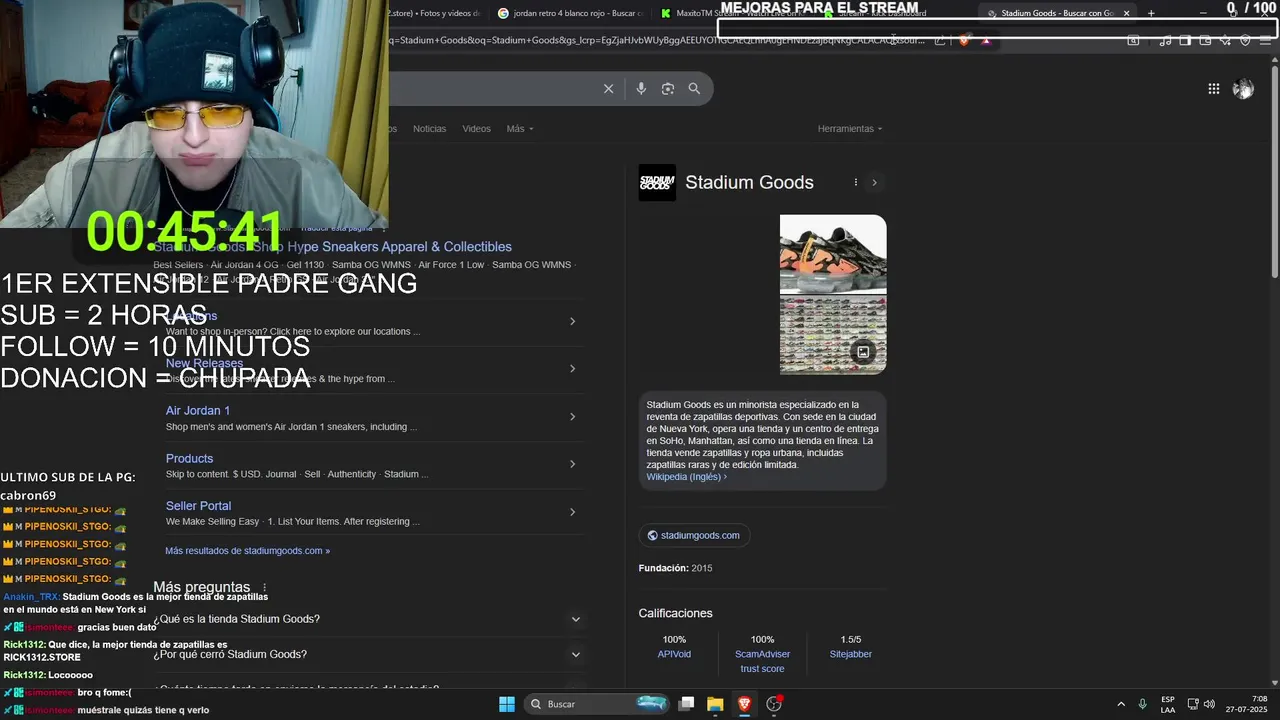Screen dimensions: 1280x720
Task: Click the sneaker photo thumbnail
Action: tap(833, 254)
